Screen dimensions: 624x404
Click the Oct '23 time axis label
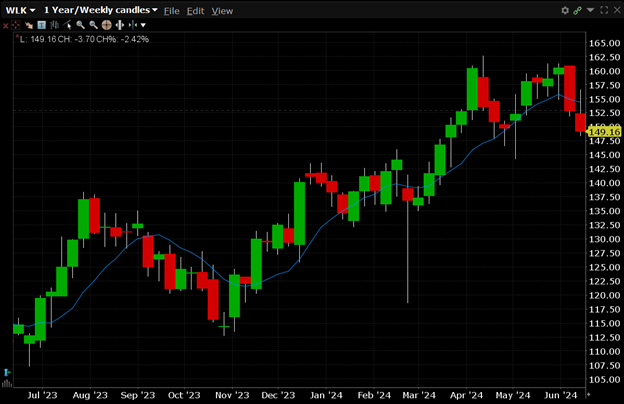184,395
